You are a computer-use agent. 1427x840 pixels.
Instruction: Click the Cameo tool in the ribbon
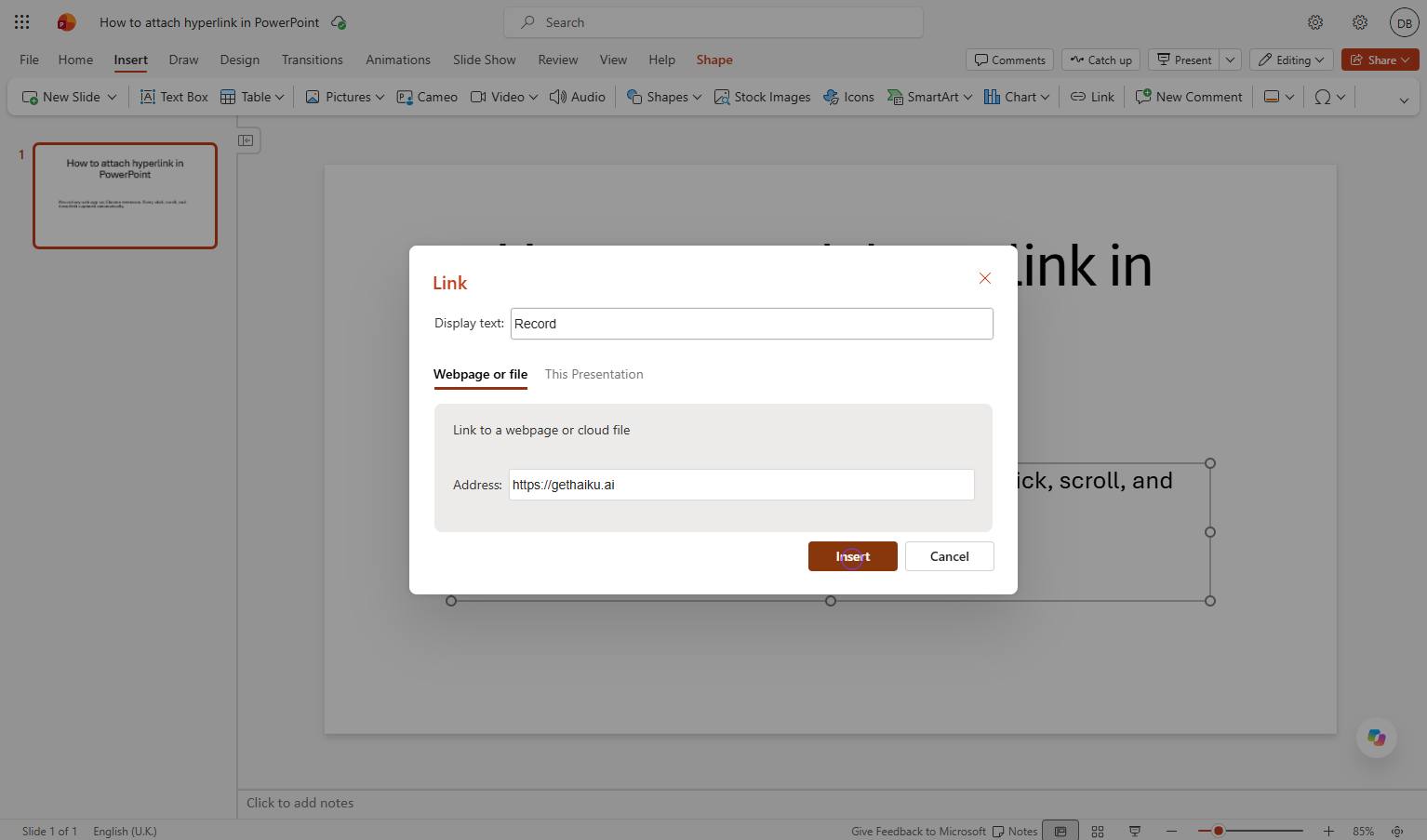[427, 97]
